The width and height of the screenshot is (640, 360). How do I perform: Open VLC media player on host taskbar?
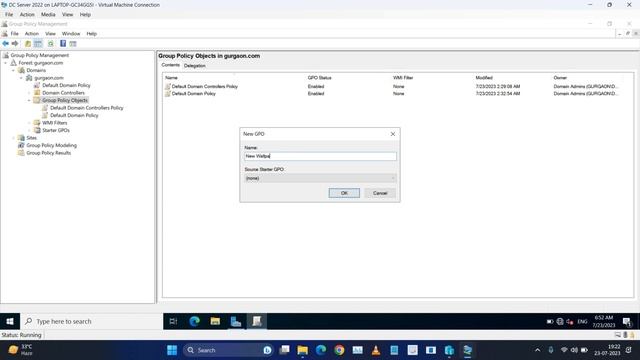click(376, 350)
